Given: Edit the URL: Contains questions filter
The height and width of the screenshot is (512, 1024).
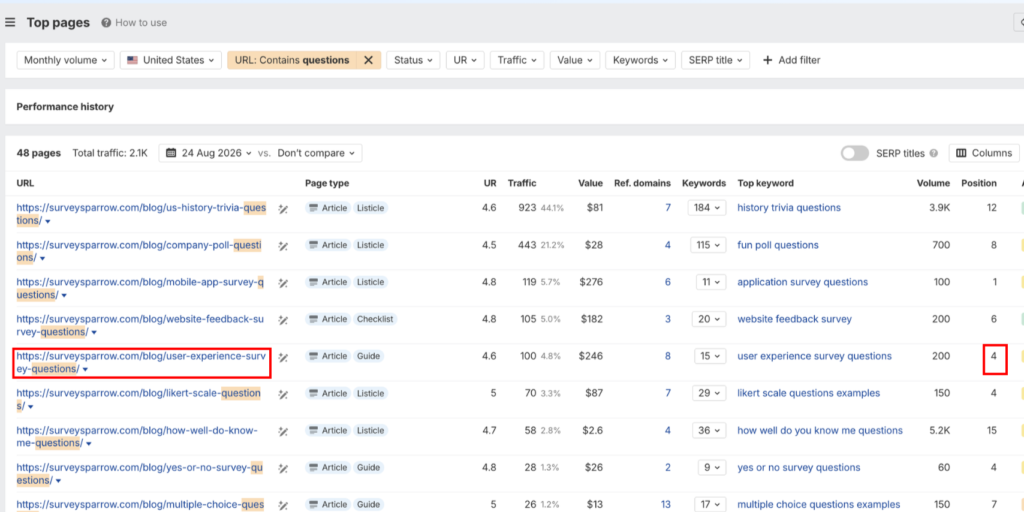Looking at the screenshot, I should pyautogui.click(x=292, y=60).
